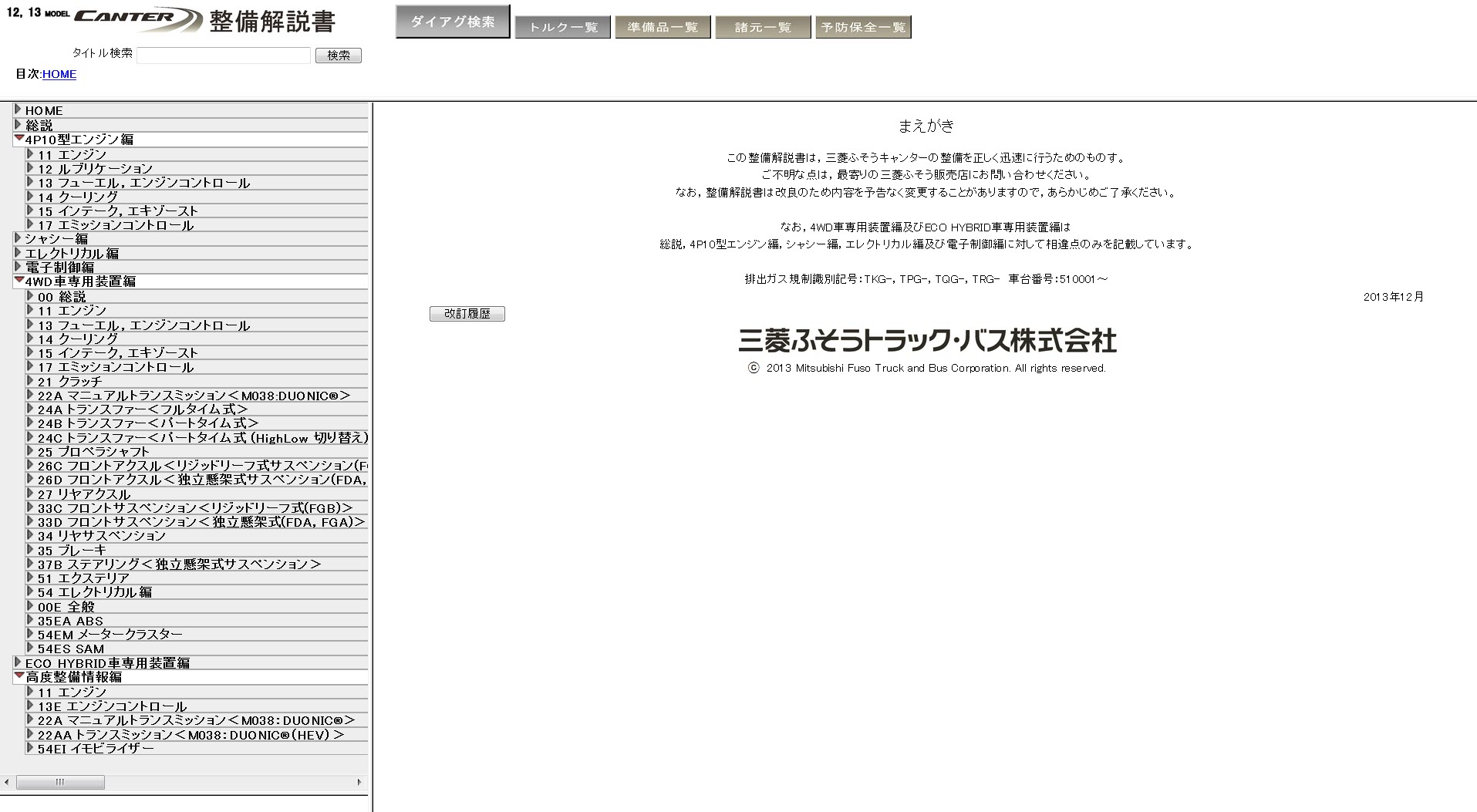This screenshot has height=812, width=1477.
Task: Collapse the 4P10型エンジン編 section
Action: point(19,139)
